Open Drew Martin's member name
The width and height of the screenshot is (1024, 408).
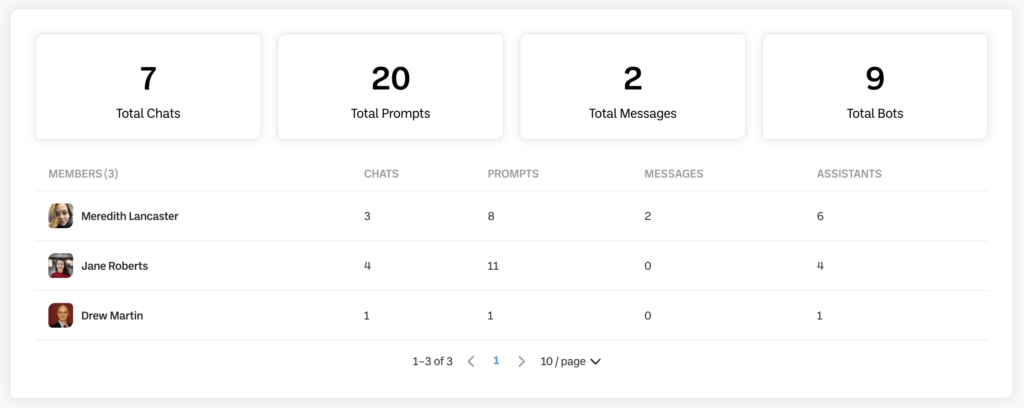click(x=112, y=316)
